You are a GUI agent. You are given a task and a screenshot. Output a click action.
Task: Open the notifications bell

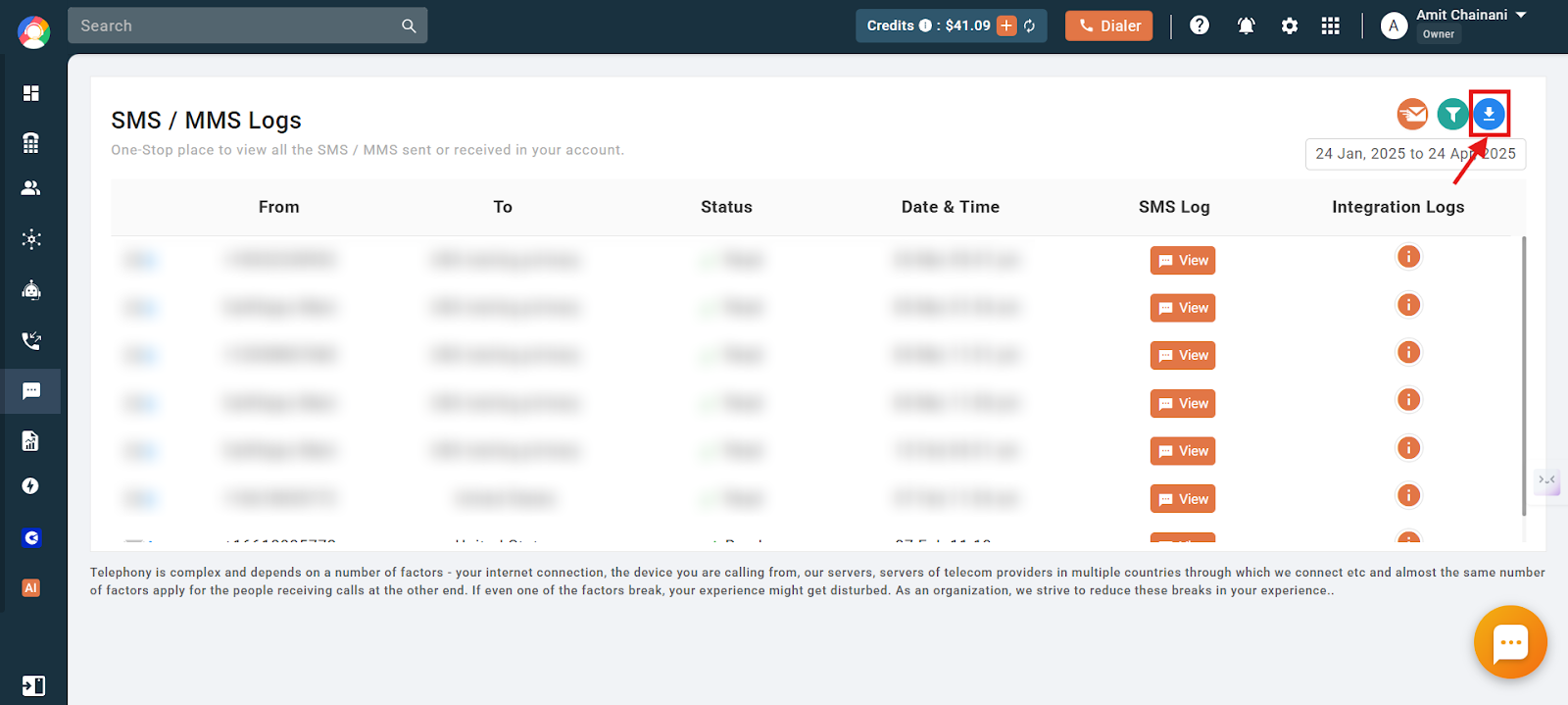(x=1246, y=25)
